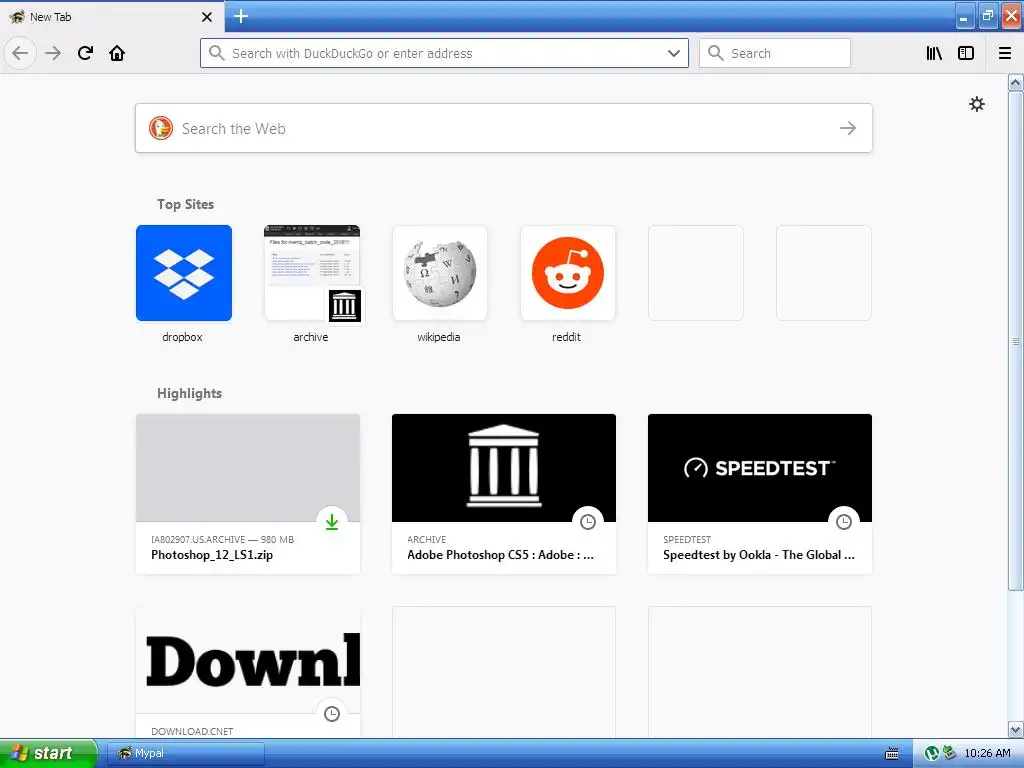Open a new tab with plus button

(241, 16)
